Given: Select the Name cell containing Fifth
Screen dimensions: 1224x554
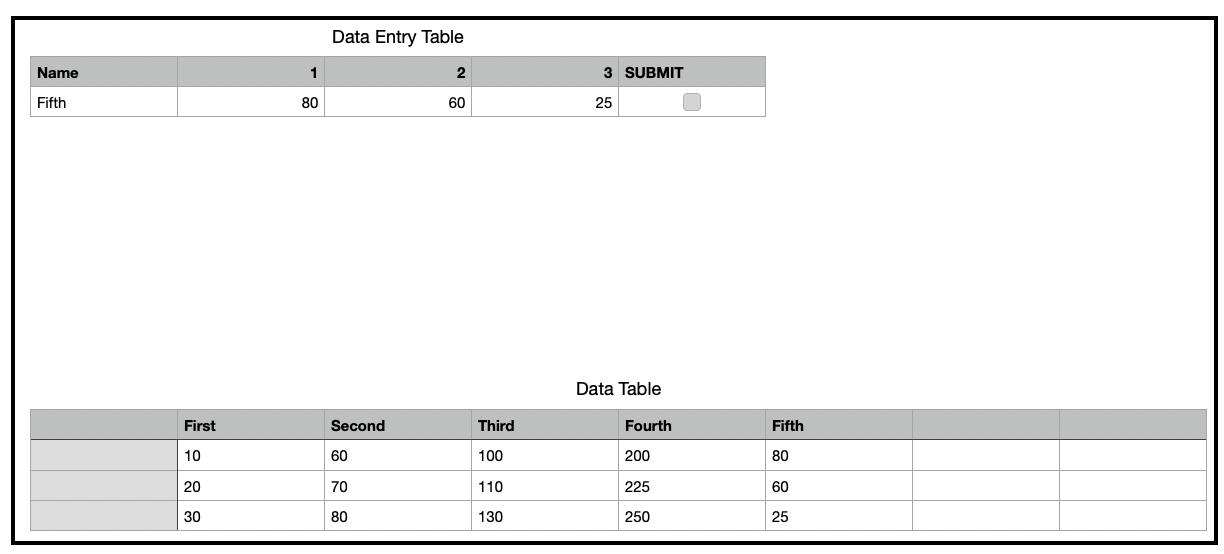Looking at the screenshot, I should (x=104, y=102).
